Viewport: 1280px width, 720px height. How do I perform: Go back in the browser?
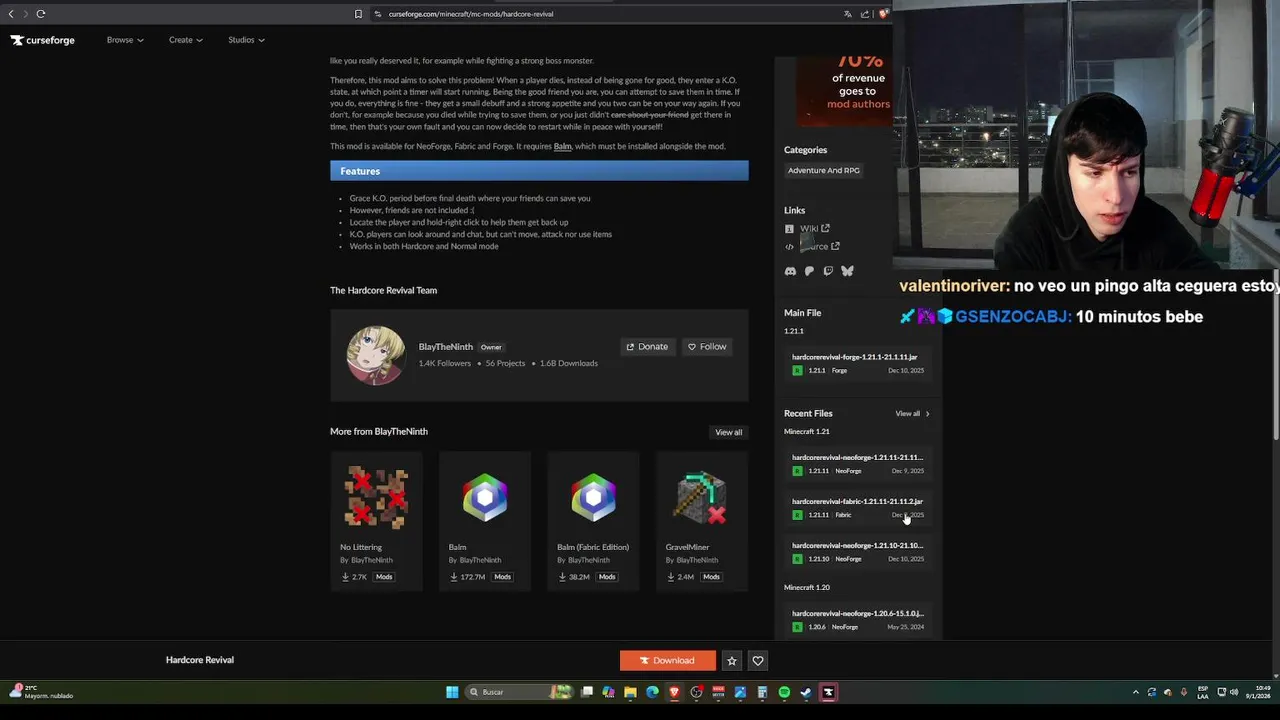(x=11, y=14)
